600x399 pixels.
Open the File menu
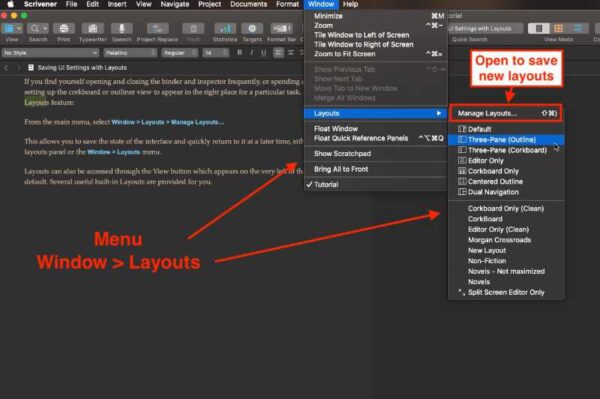tap(71, 4)
